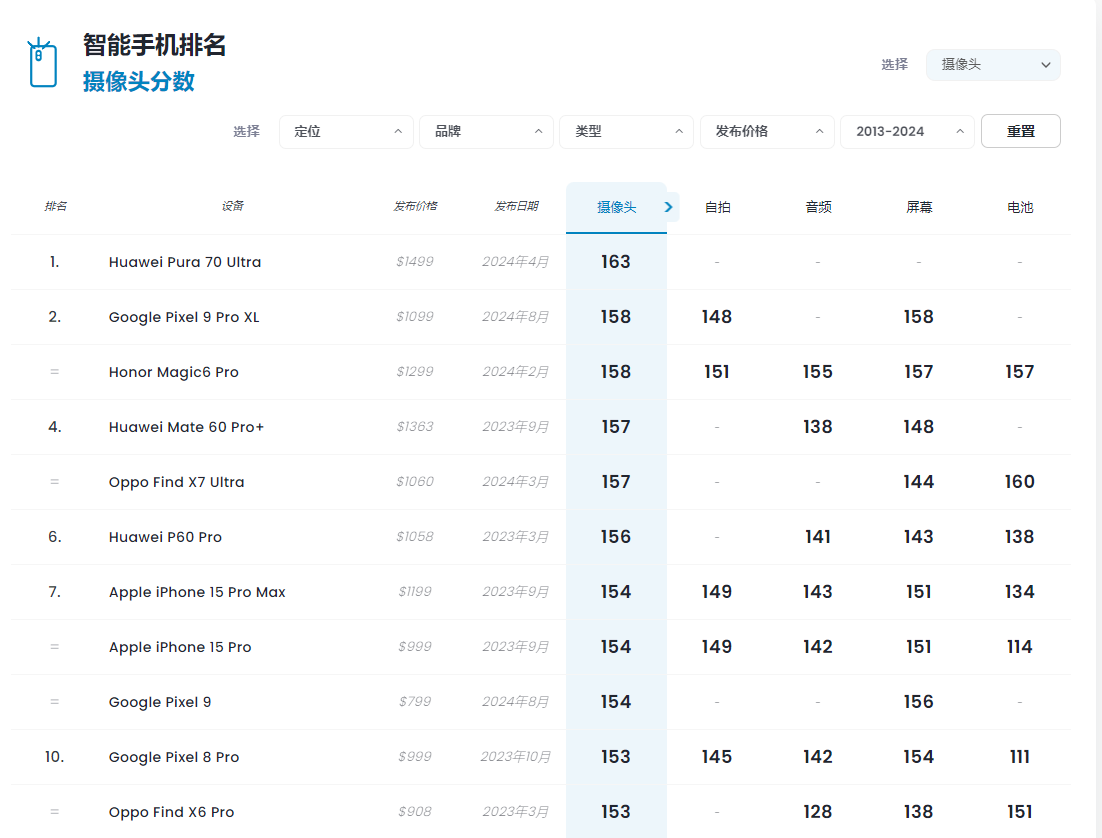Switch to the 音频 score column

(818, 208)
